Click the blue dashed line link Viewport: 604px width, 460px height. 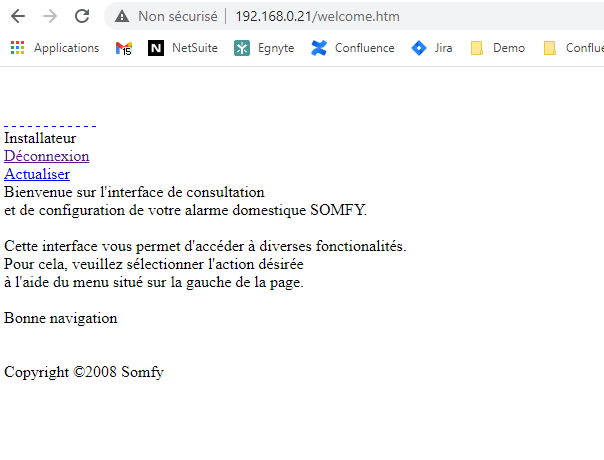click(50, 126)
